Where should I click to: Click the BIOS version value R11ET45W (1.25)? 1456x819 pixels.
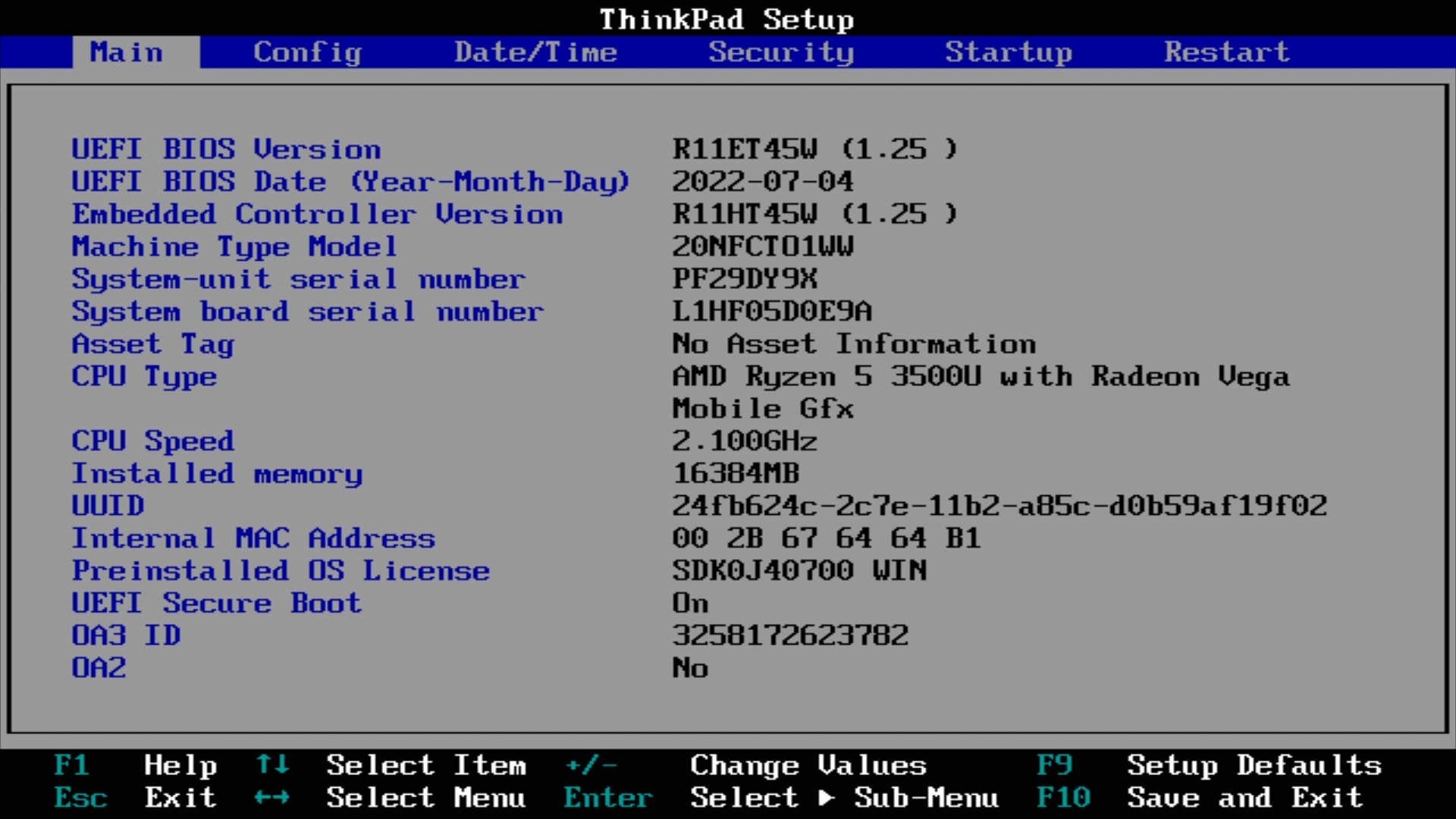814,149
